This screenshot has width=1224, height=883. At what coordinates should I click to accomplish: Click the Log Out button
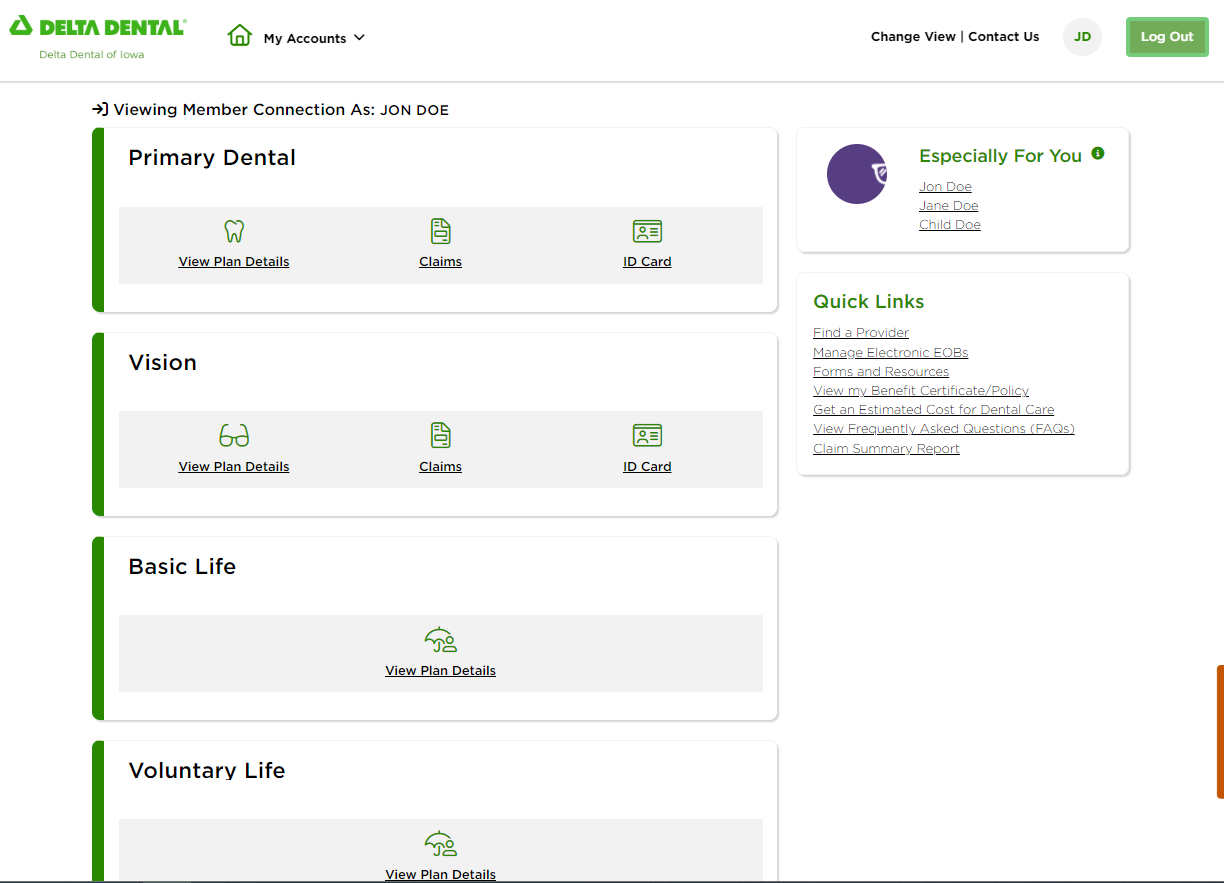tap(1167, 36)
